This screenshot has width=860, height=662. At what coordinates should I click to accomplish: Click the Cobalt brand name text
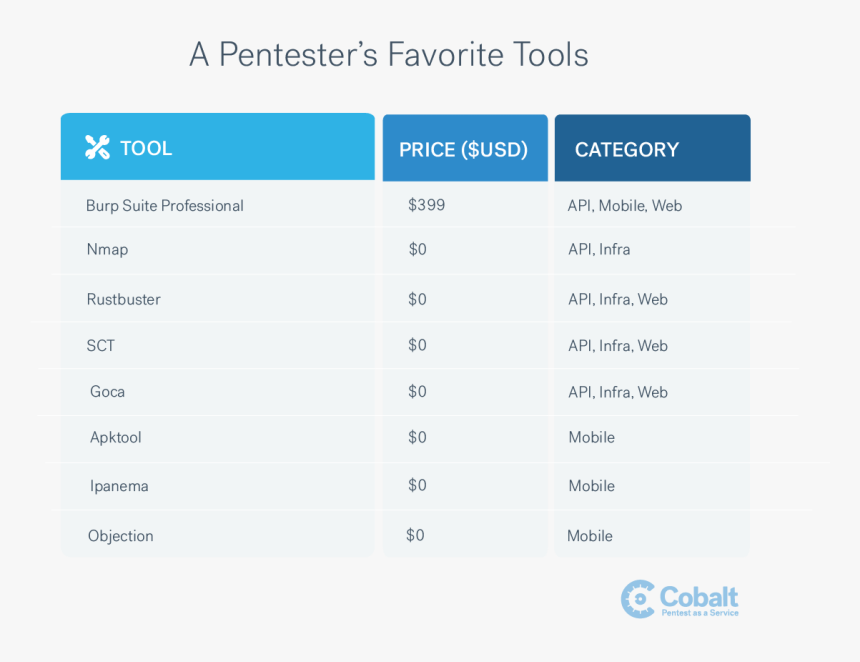tap(699, 596)
